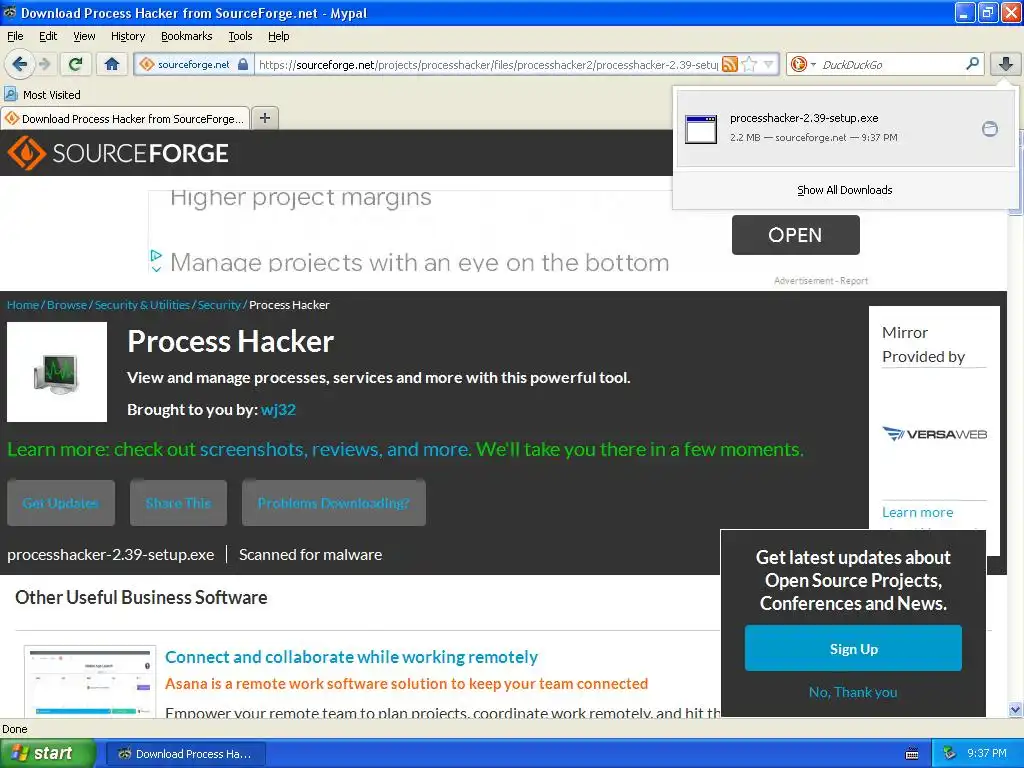Click the Process Hacker project icon
The width and height of the screenshot is (1024, 768).
tap(57, 372)
